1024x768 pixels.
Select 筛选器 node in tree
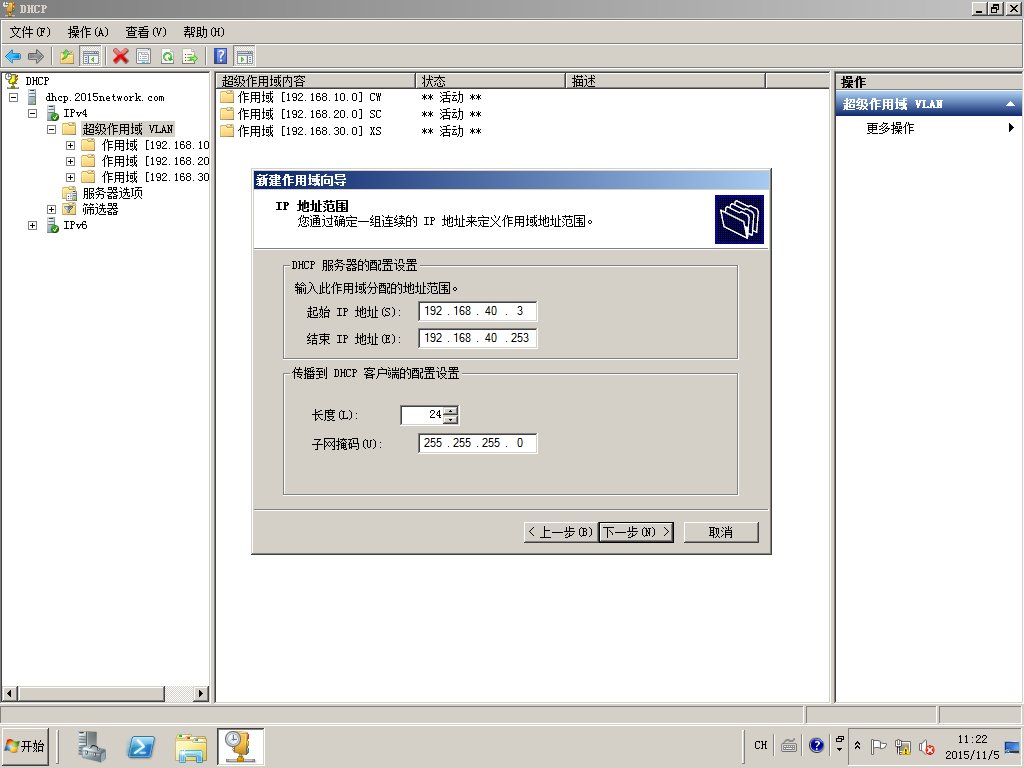[100, 209]
